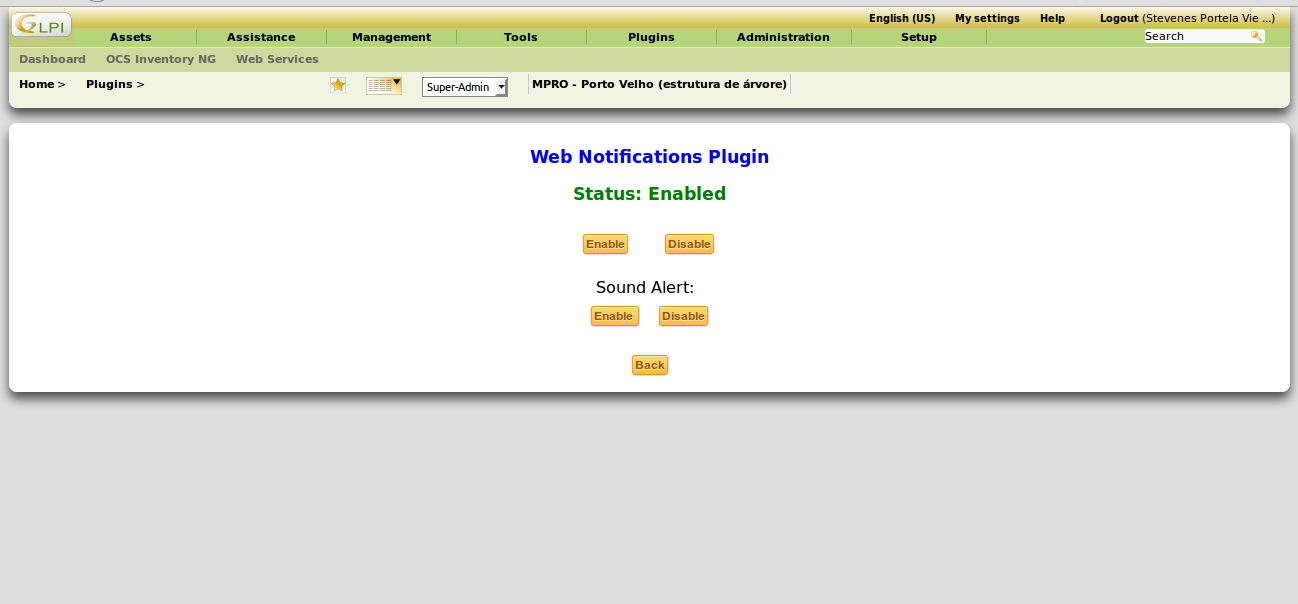Open the Assets menu

tap(131, 37)
